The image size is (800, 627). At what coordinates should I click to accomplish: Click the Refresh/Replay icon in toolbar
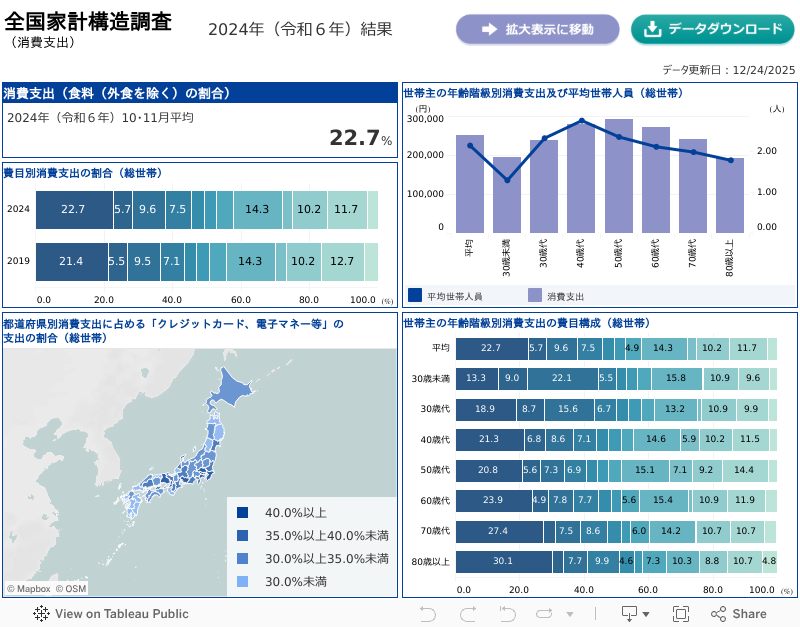pyautogui.click(x=545, y=613)
